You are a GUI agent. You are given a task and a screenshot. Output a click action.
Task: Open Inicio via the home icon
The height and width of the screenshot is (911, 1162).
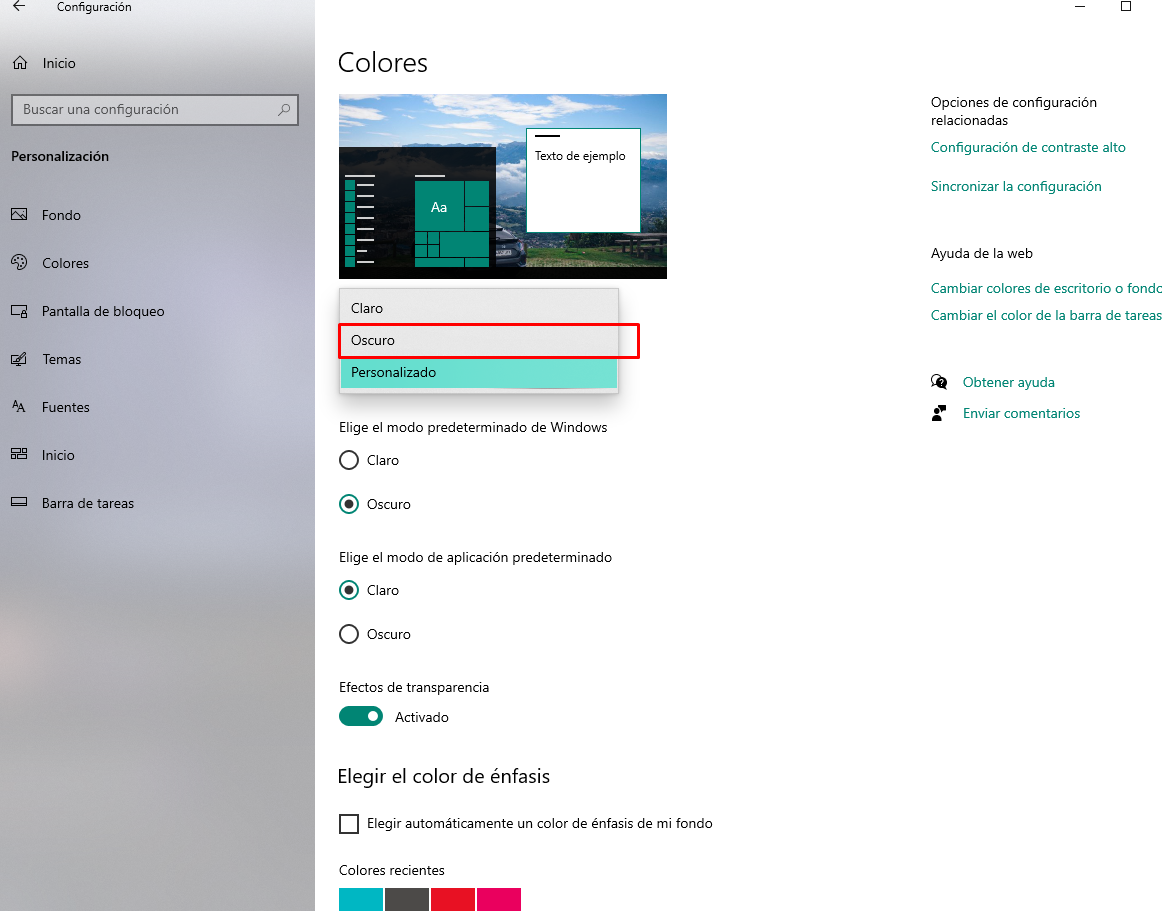tap(19, 63)
